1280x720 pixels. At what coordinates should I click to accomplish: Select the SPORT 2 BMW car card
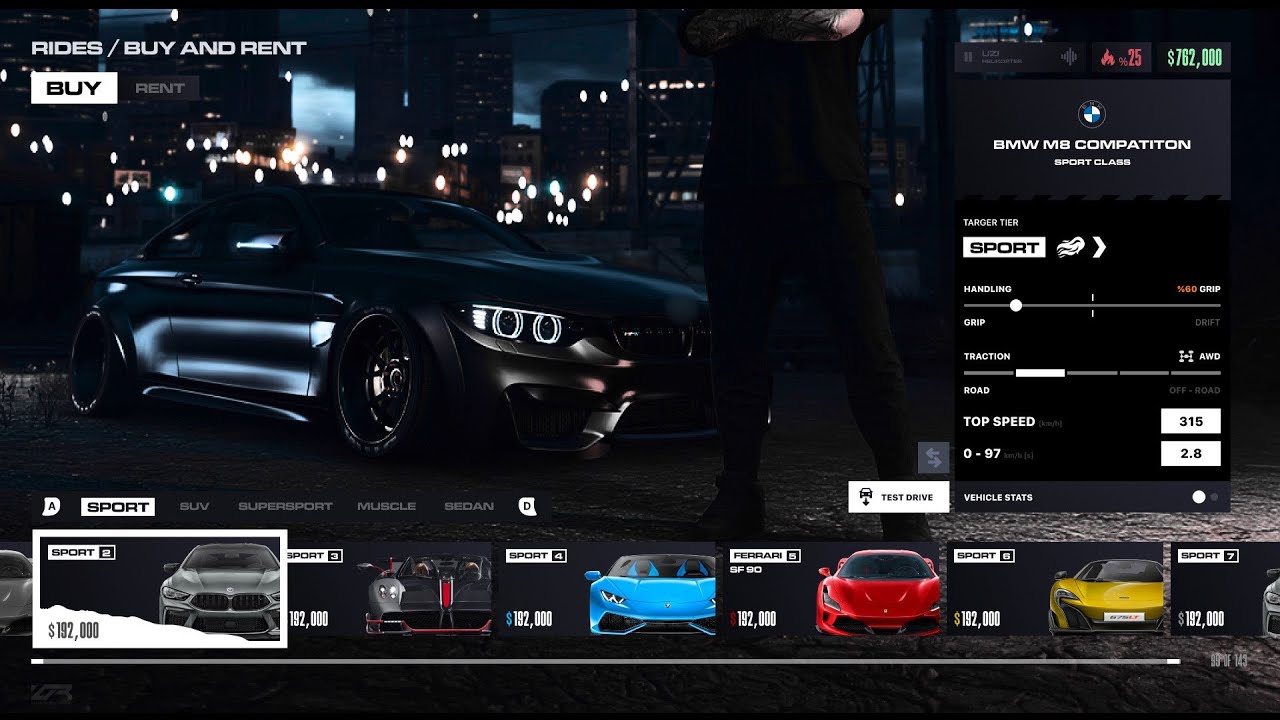point(160,589)
